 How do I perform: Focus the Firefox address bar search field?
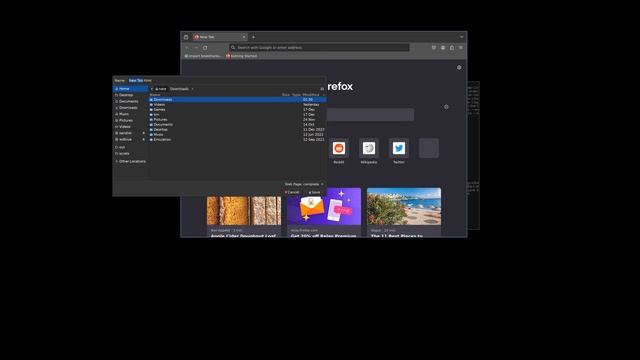point(319,48)
